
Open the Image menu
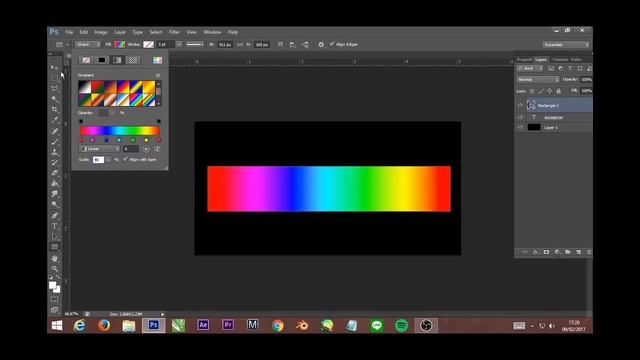point(101,32)
